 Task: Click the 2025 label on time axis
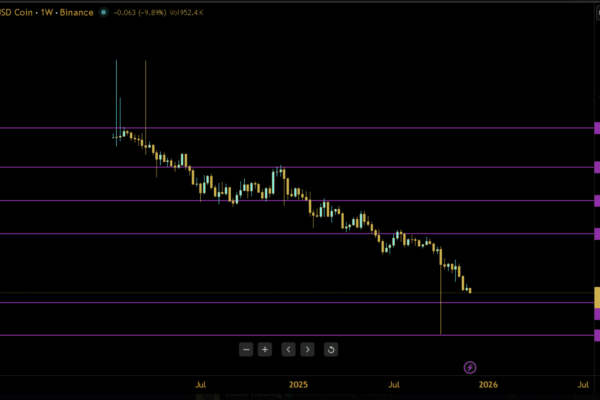[x=298, y=383]
